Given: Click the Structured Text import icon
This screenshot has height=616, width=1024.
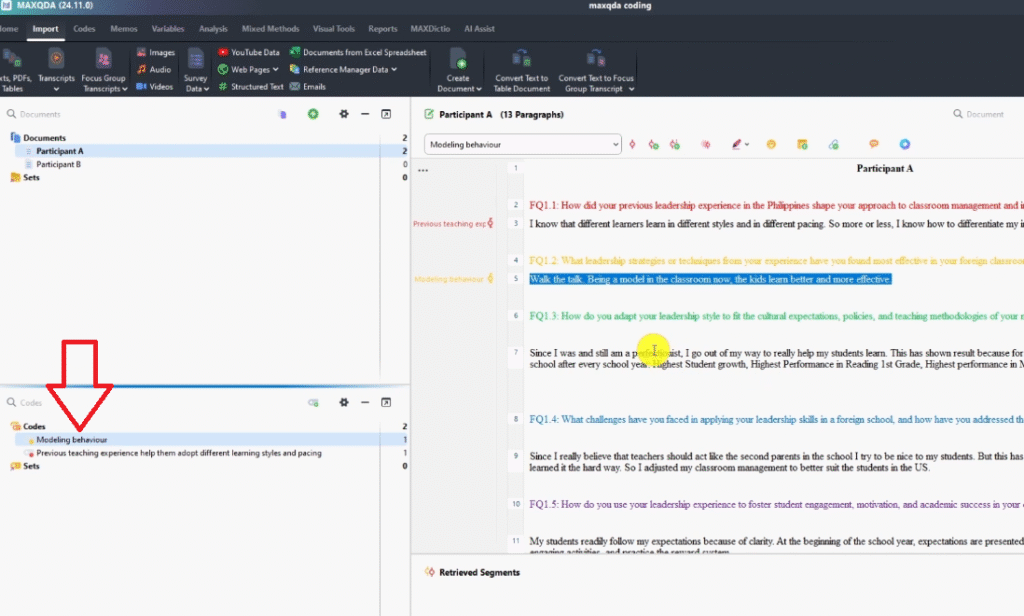Looking at the screenshot, I should 224,87.
